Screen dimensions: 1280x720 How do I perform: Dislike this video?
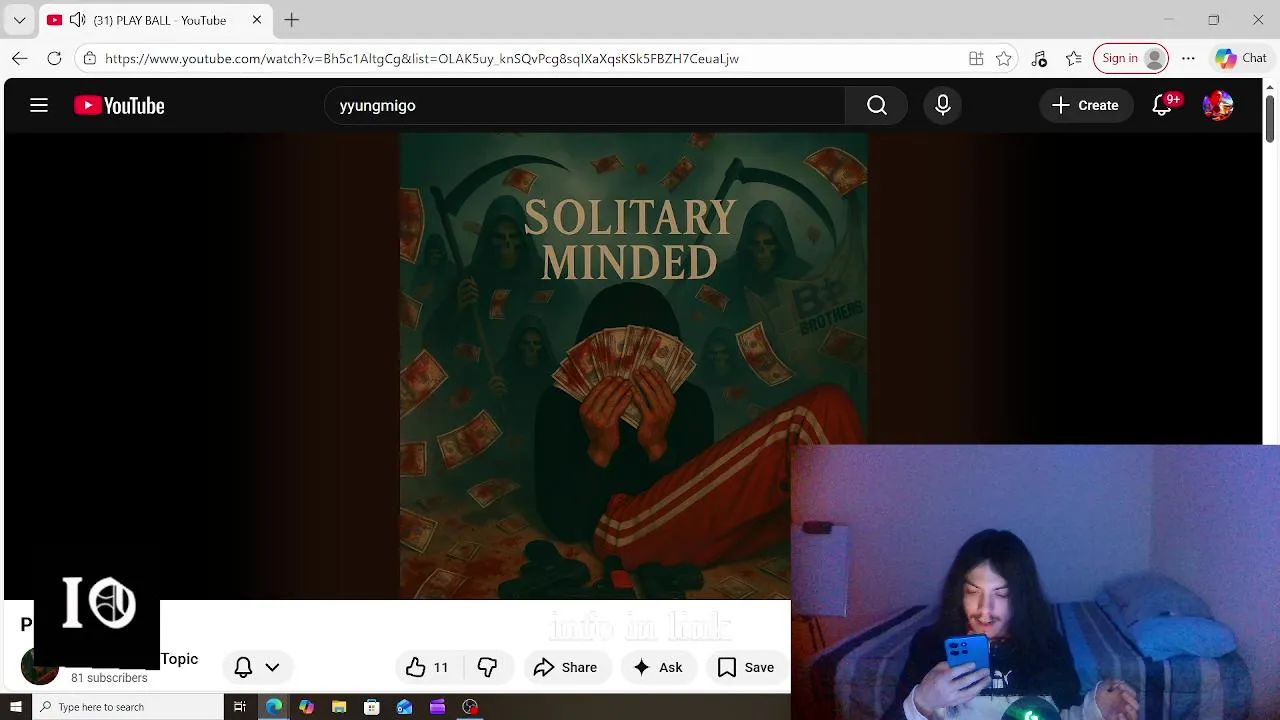[x=487, y=667]
